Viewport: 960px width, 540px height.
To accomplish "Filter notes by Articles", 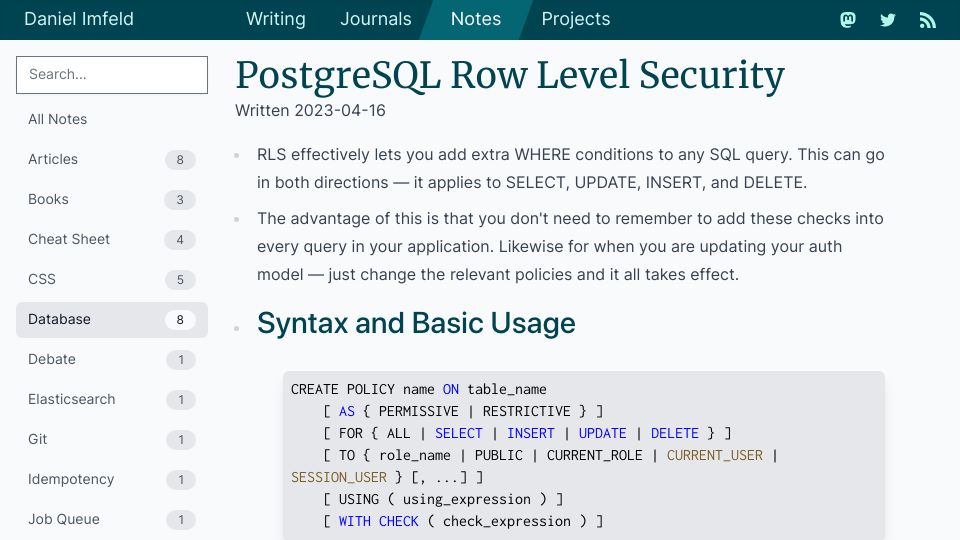I will point(112,159).
